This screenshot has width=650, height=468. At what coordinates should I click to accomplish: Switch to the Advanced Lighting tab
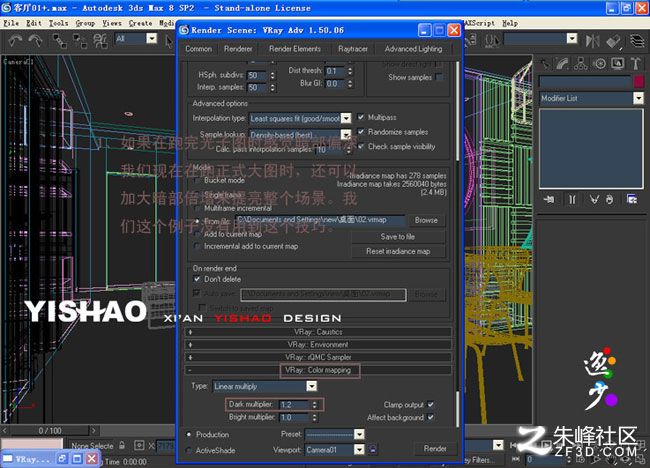[413, 49]
